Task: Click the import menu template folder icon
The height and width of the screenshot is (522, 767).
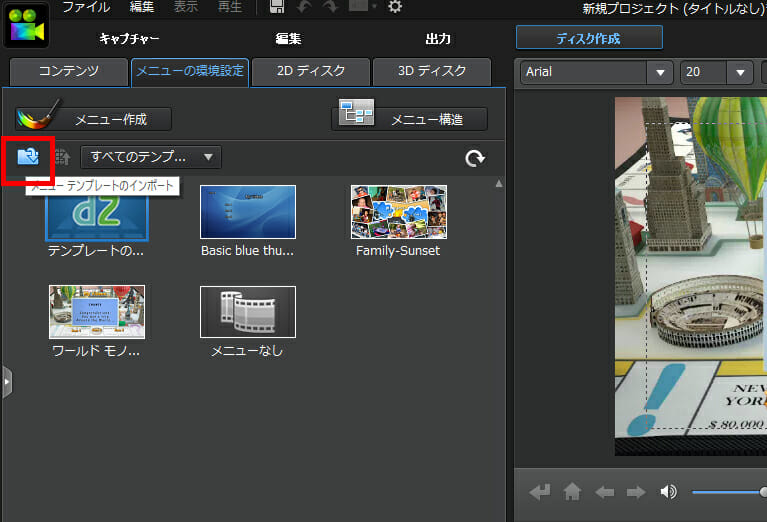Action: click(28, 157)
